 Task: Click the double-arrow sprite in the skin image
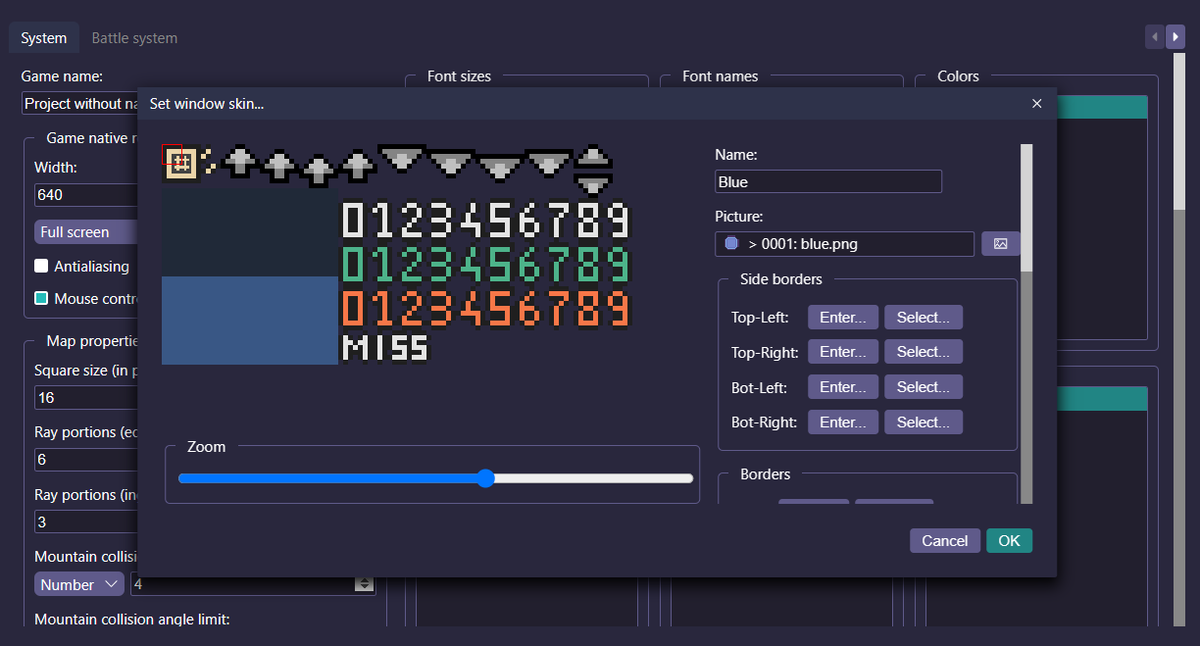click(594, 170)
